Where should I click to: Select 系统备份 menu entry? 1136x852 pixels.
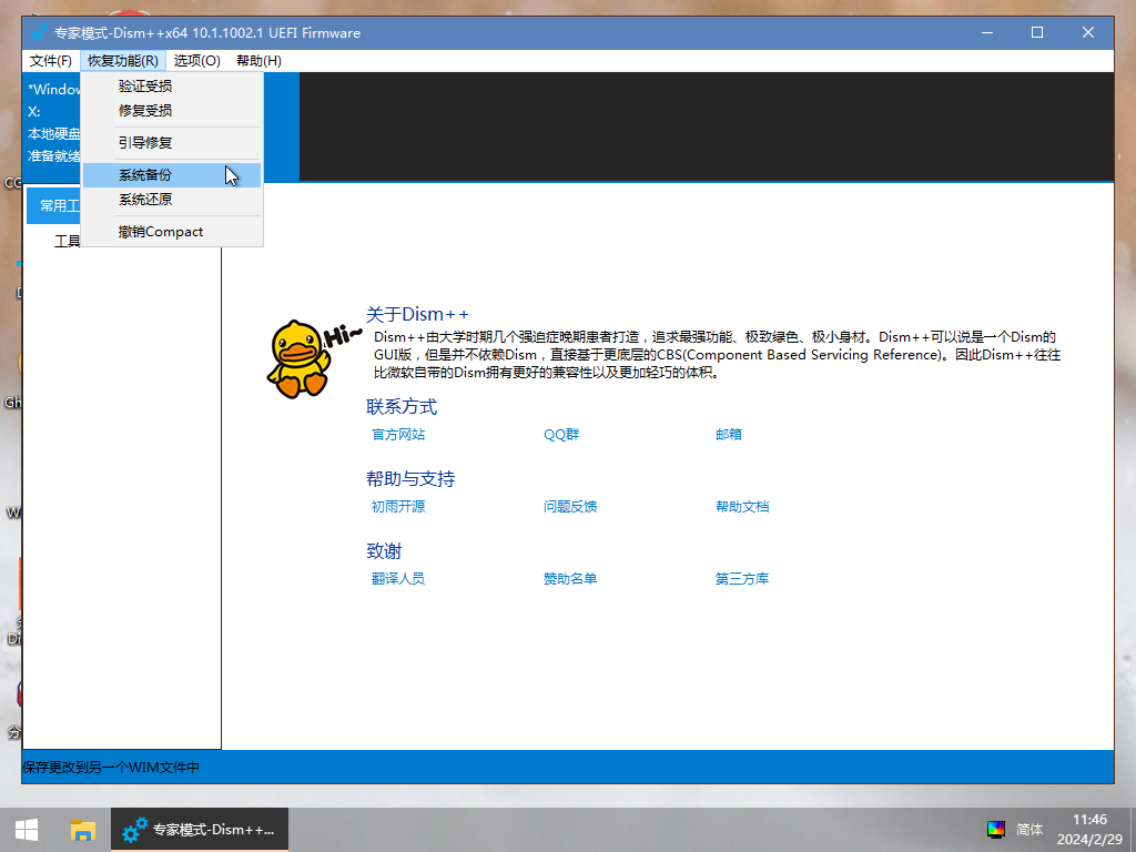pos(172,175)
